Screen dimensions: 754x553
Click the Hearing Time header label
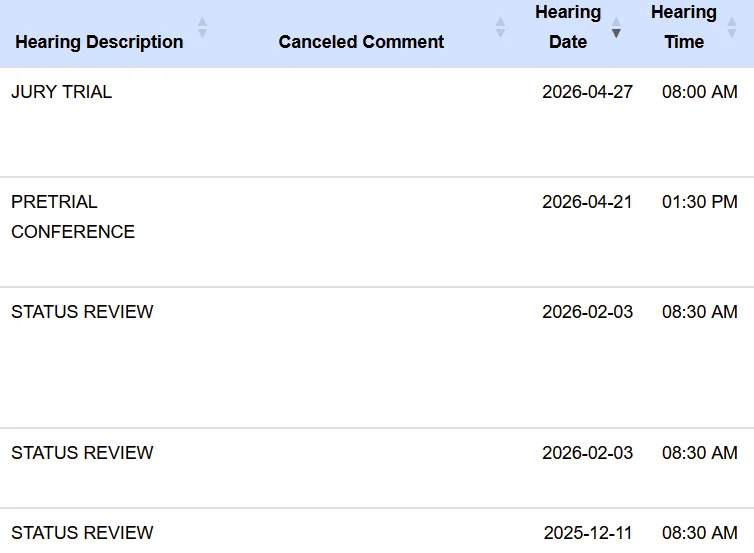point(684,27)
